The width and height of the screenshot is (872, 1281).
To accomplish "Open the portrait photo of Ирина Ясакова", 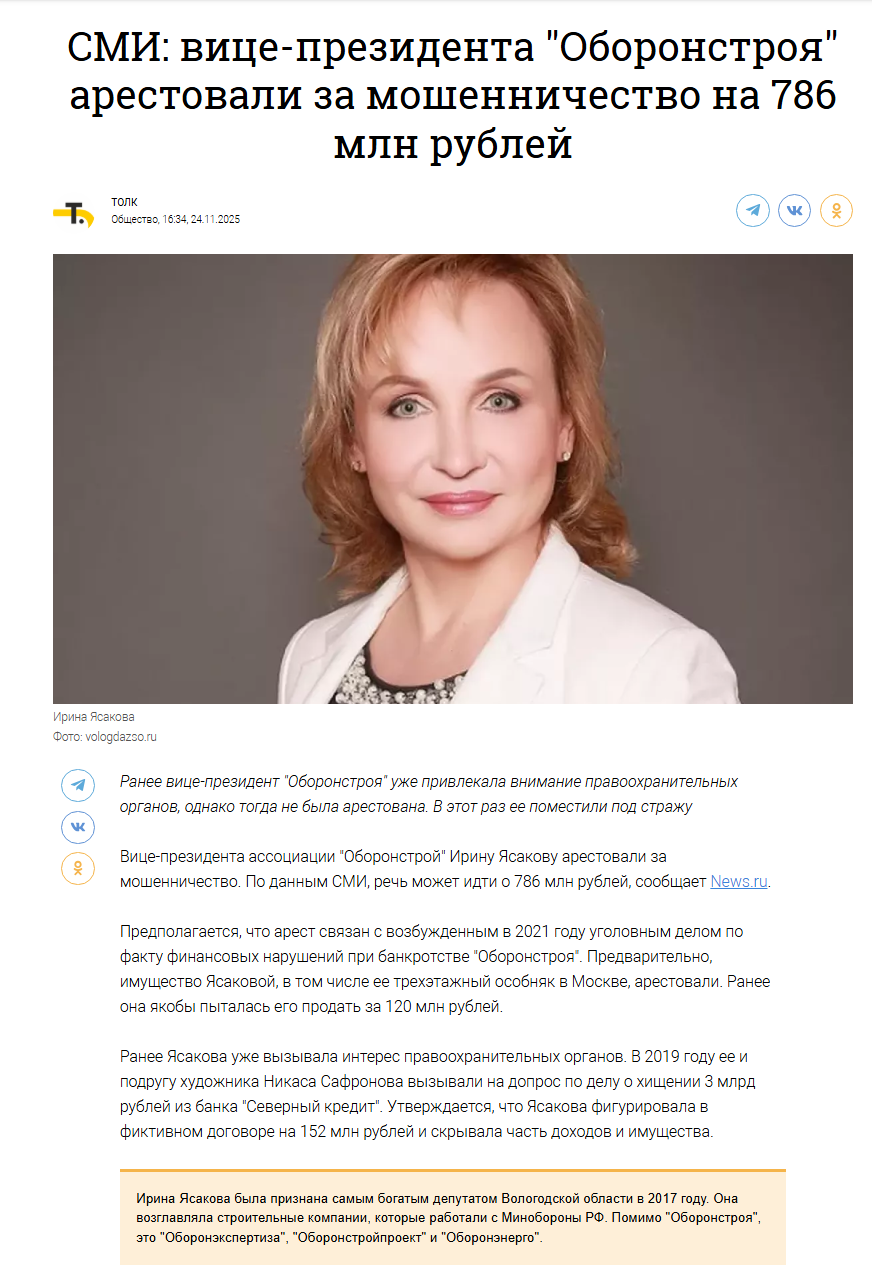I will click(x=453, y=478).
